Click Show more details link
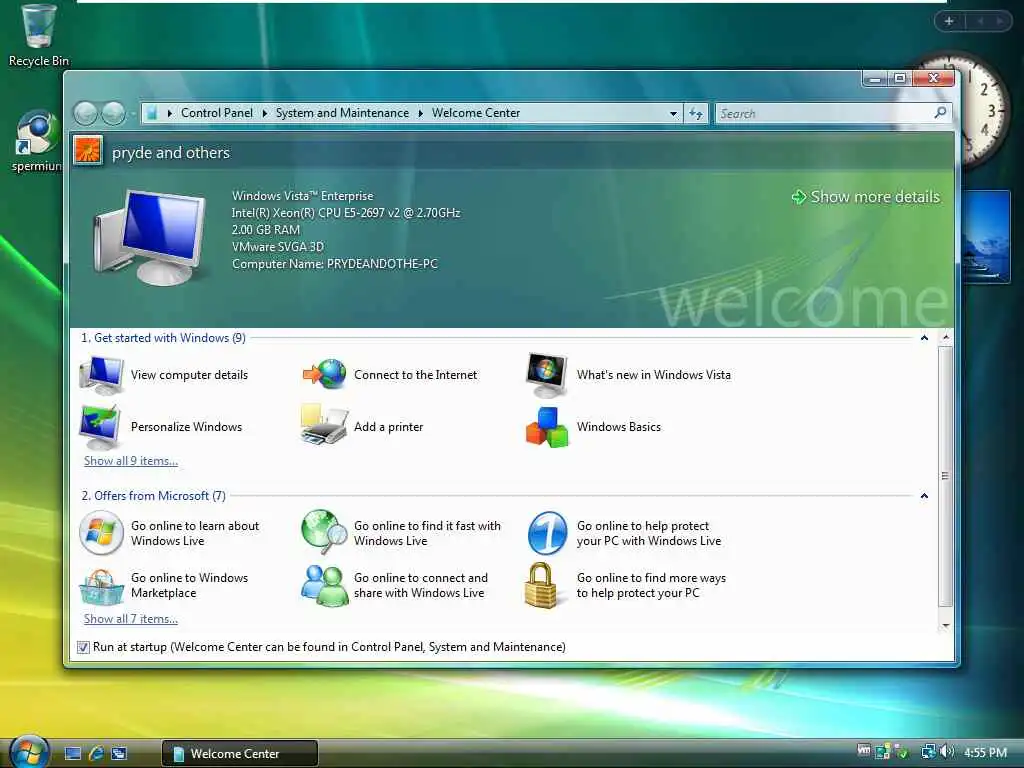This screenshot has width=1024, height=768. tap(865, 197)
